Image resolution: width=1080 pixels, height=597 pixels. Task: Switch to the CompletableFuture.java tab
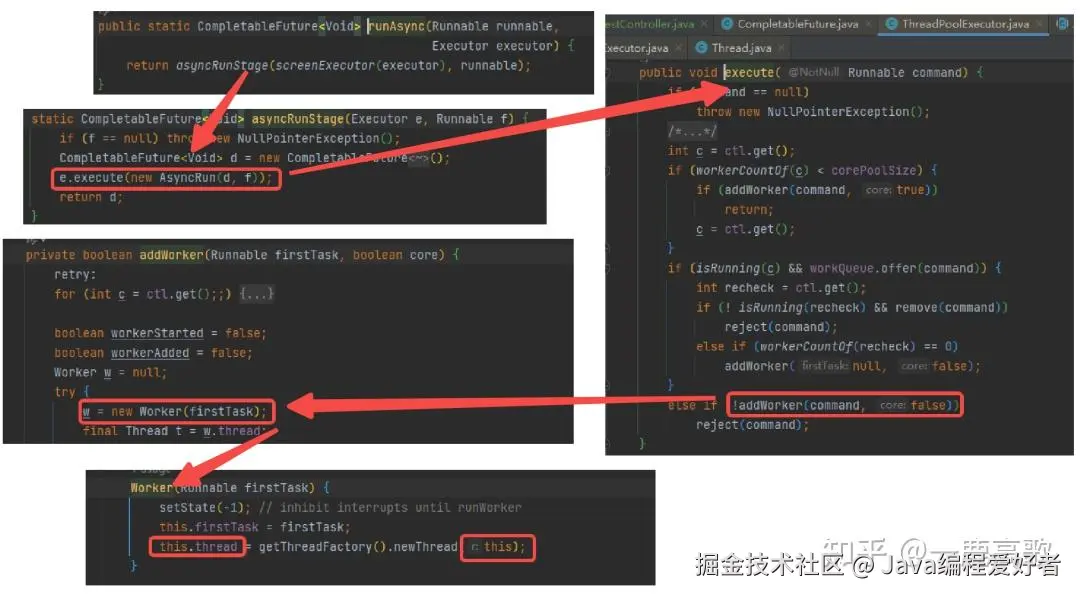797,24
